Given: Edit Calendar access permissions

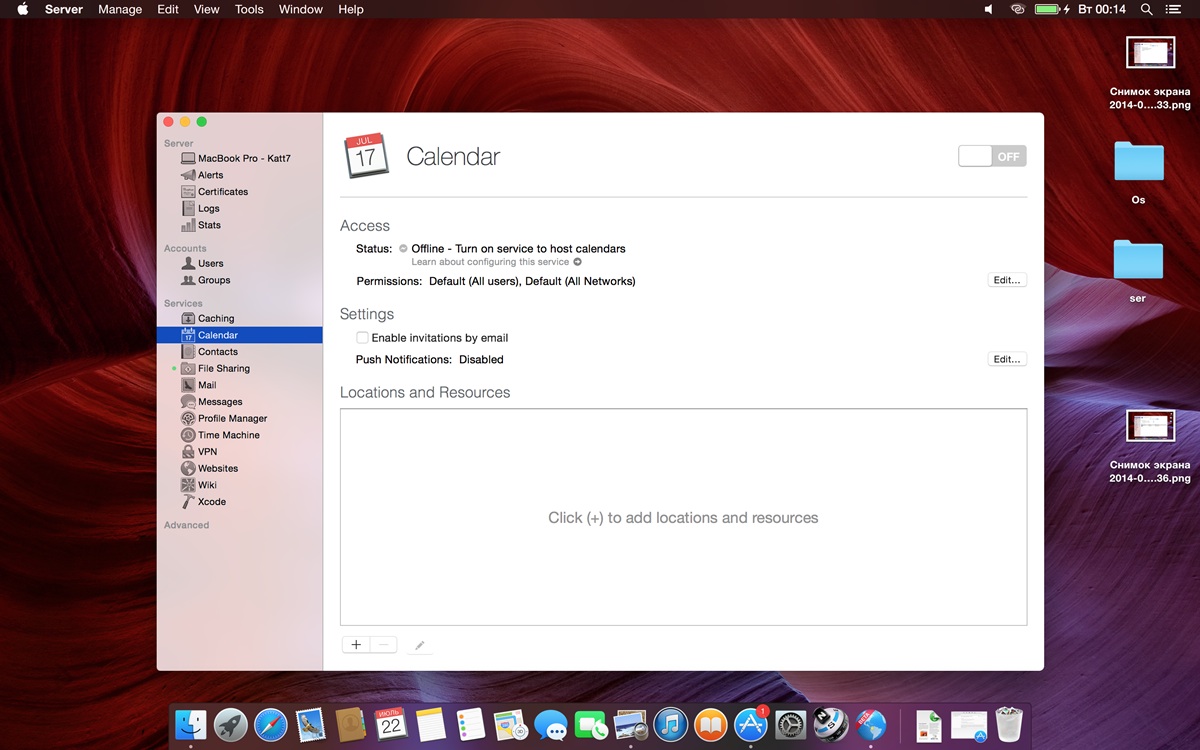Looking at the screenshot, I should [1007, 280].
